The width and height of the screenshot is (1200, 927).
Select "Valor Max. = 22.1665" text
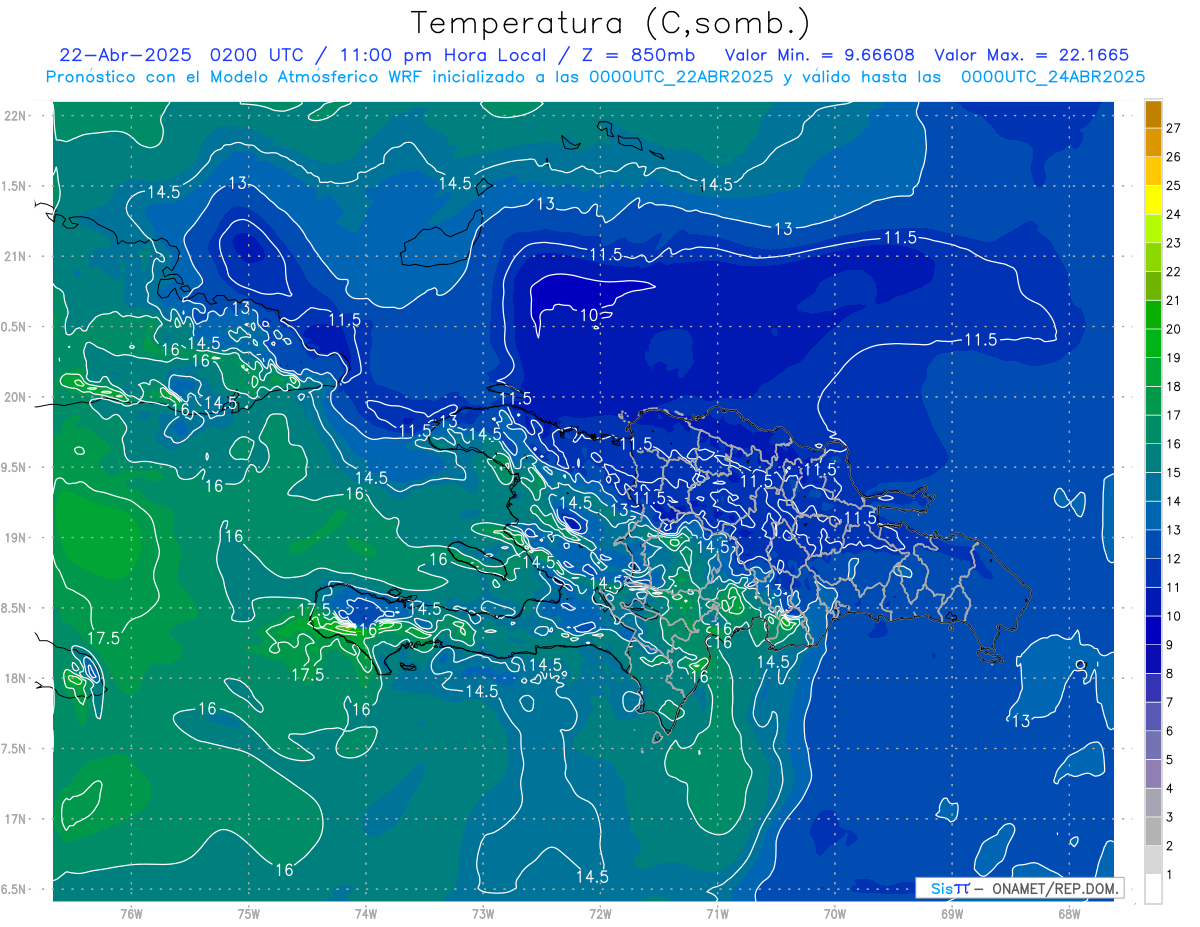(1033, 55)
